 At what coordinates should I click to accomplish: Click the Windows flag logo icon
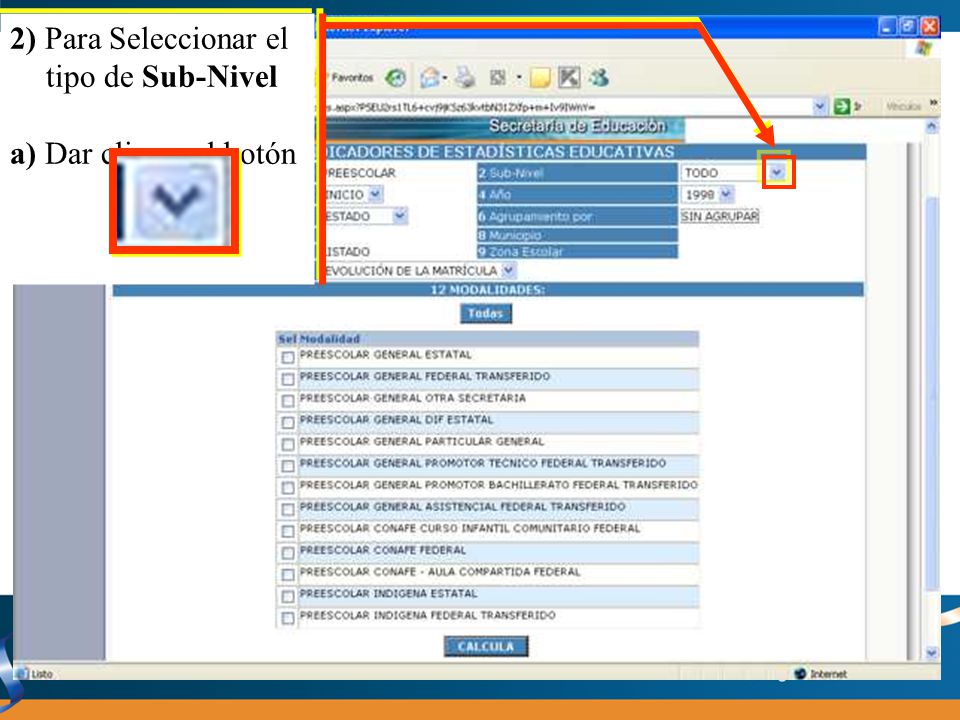924,49
